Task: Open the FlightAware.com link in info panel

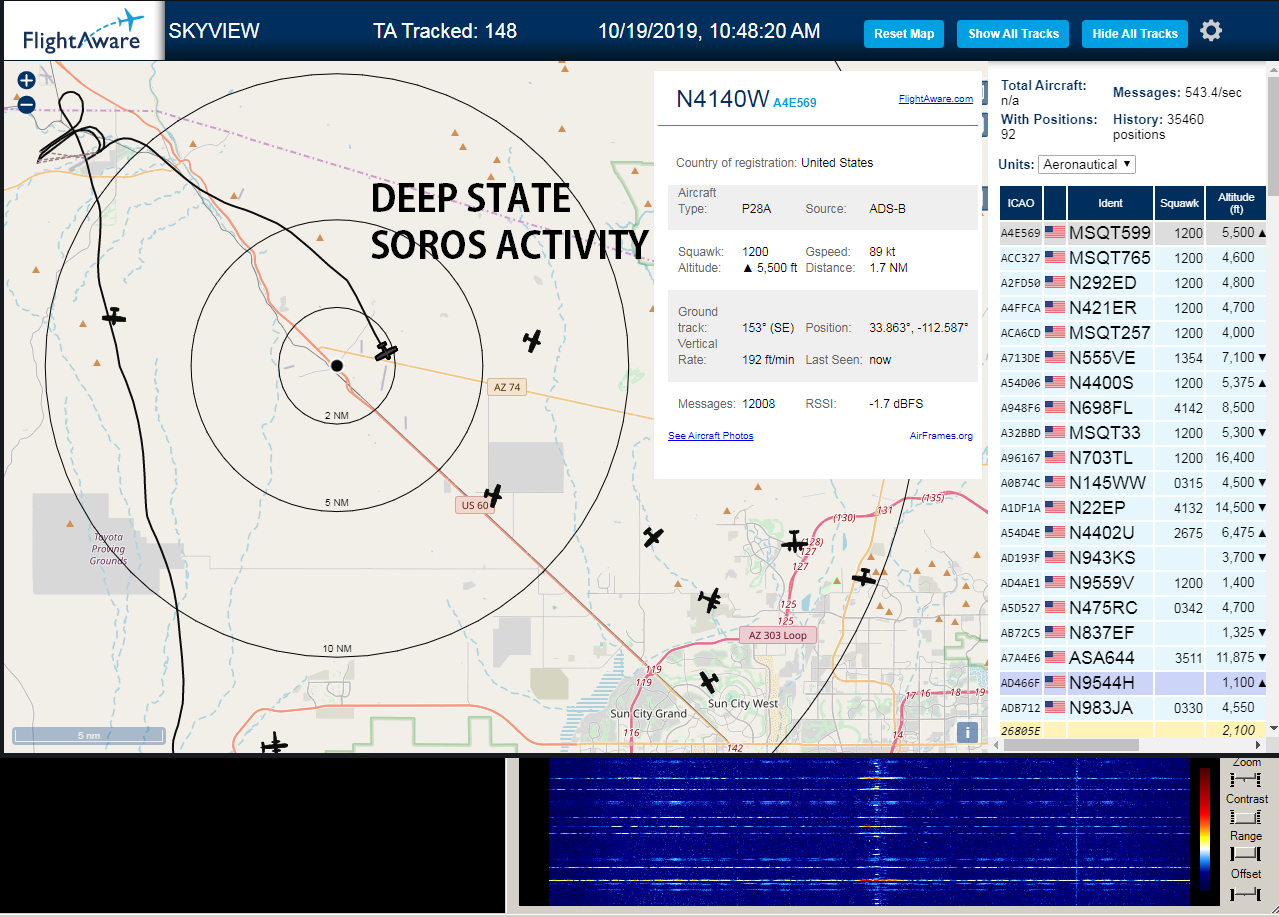Action: click(x=936, y=99)
